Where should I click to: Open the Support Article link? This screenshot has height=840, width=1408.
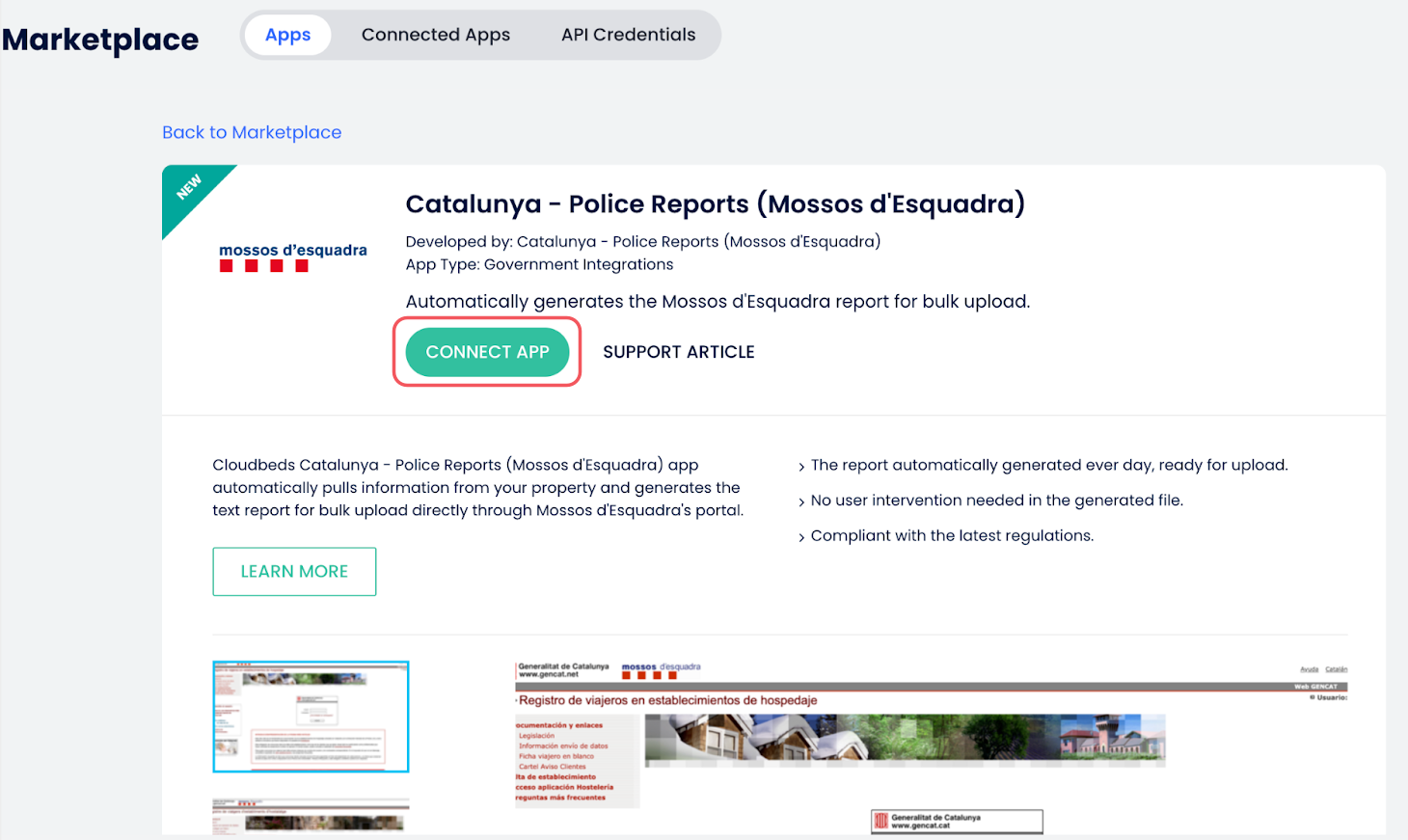(x=679, y=352)
